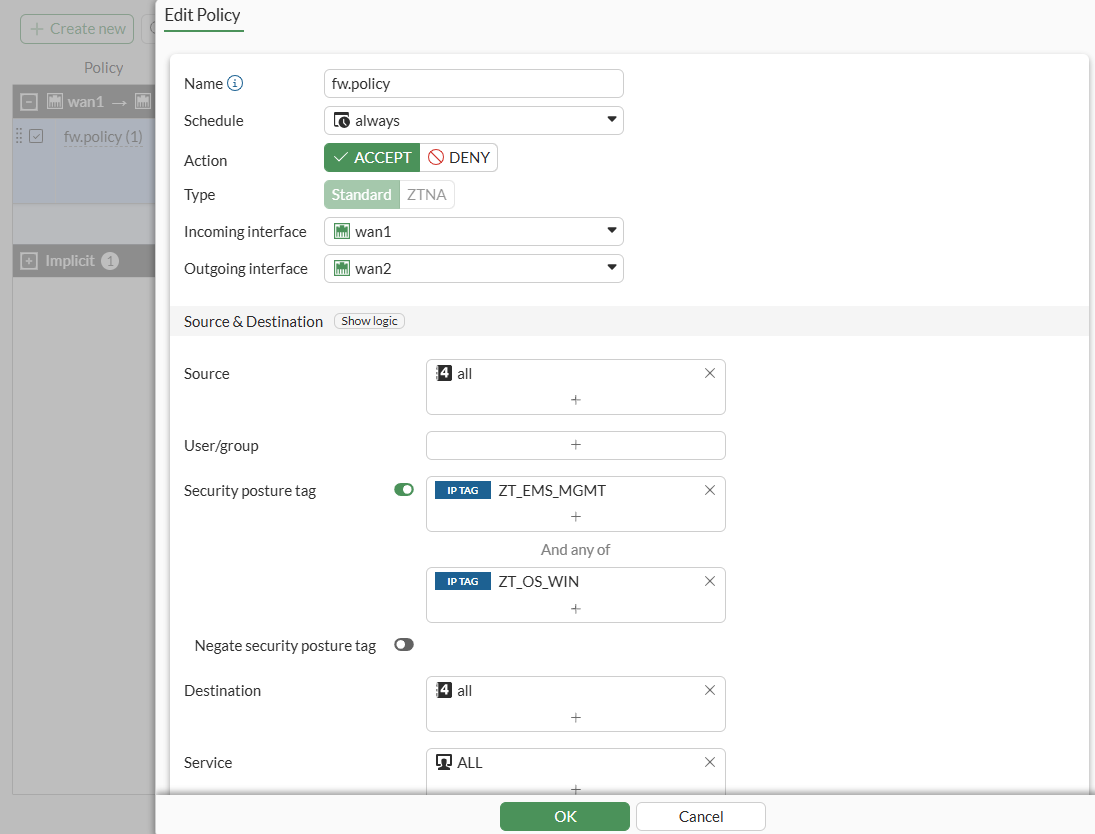Expand the Implicit policy section
The width and height of the screenshot is (1095, 834).
(28, 260)
